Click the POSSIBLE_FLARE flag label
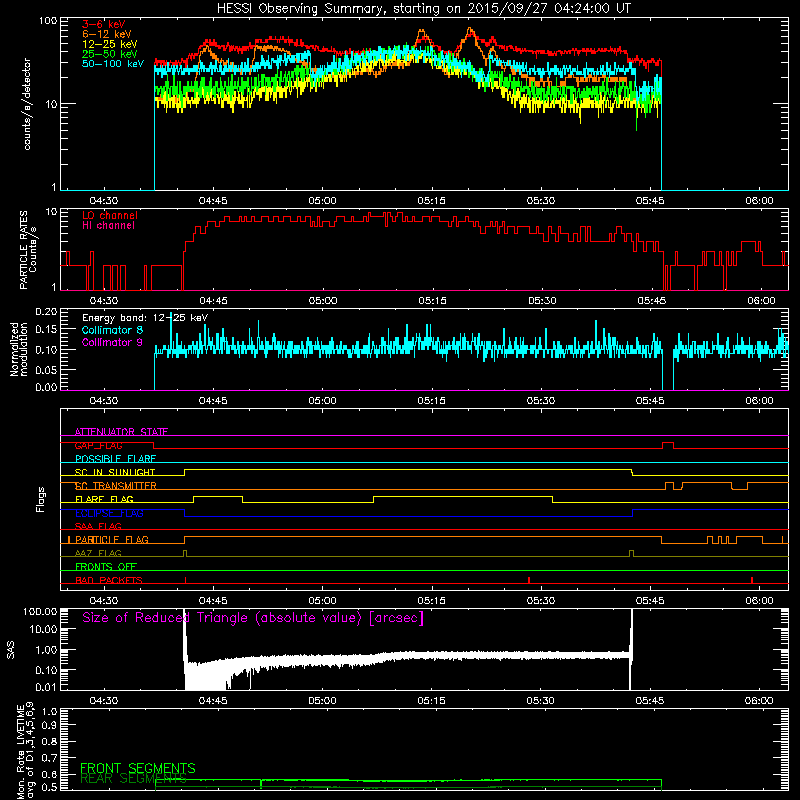 (115, 459)
